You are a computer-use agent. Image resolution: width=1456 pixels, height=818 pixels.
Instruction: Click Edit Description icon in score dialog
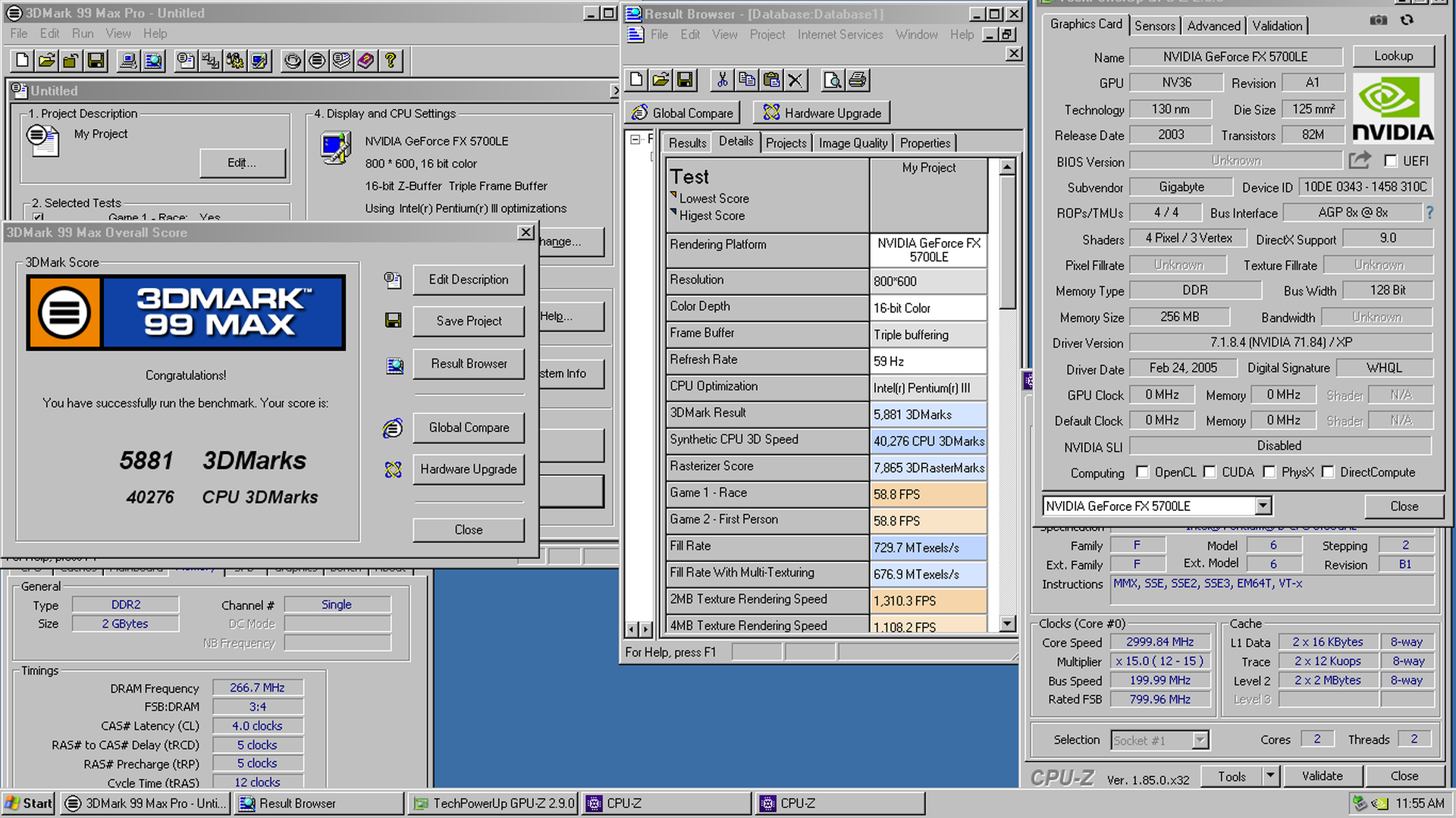(392, 280)
